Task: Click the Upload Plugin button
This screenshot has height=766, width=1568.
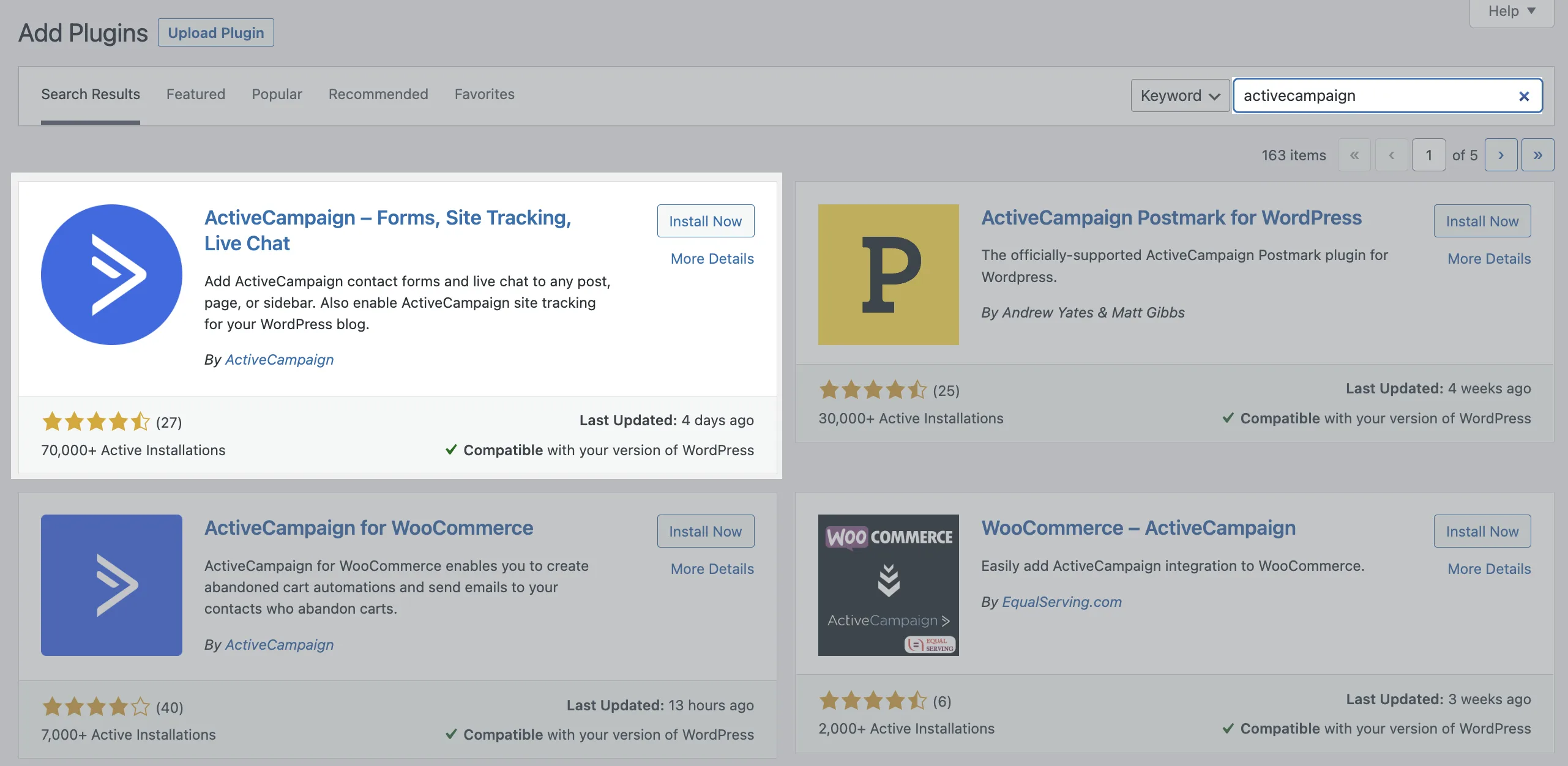Action: coord(216,33)
